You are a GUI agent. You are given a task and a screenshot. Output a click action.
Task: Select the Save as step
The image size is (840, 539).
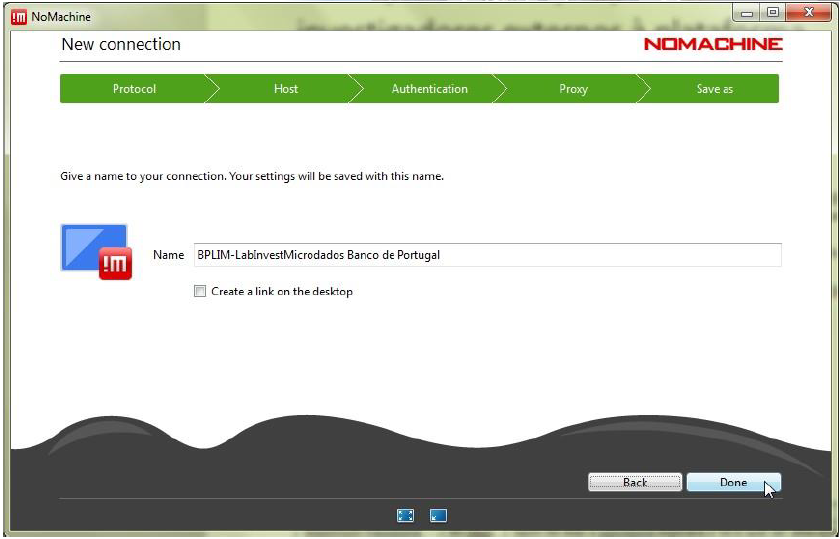714,89
